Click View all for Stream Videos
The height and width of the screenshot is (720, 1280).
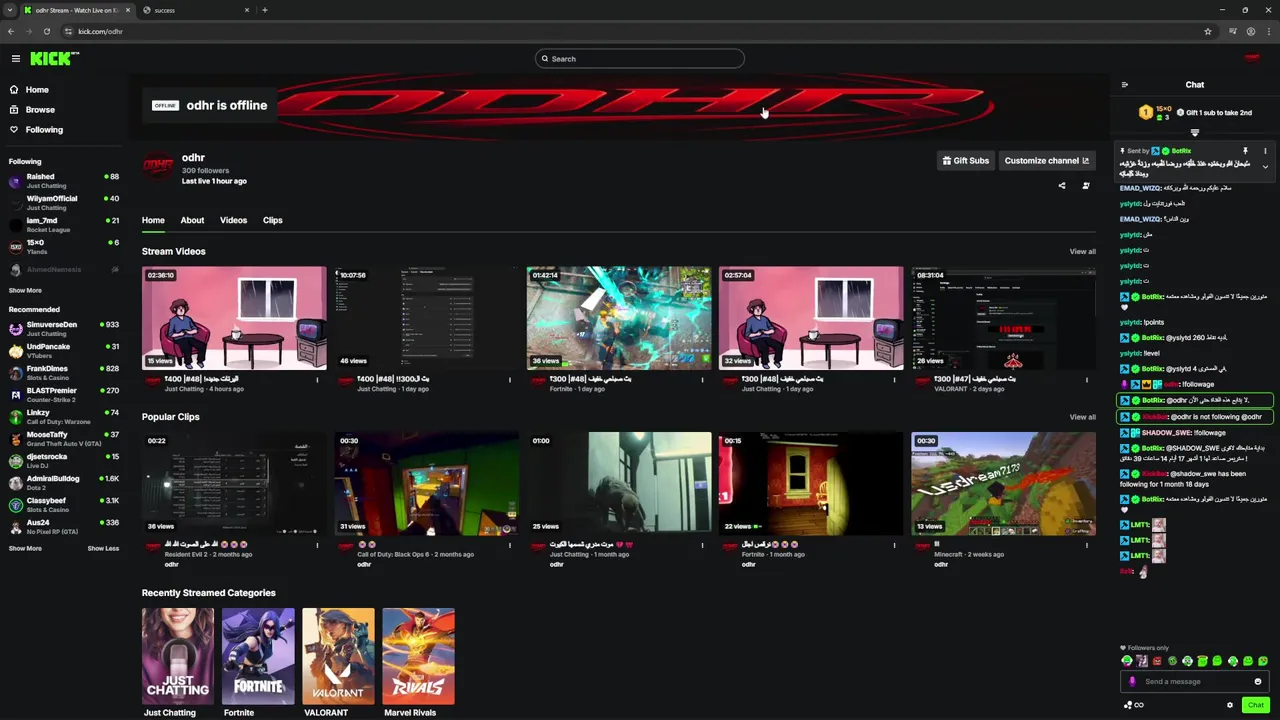(x=1082, y=252)
